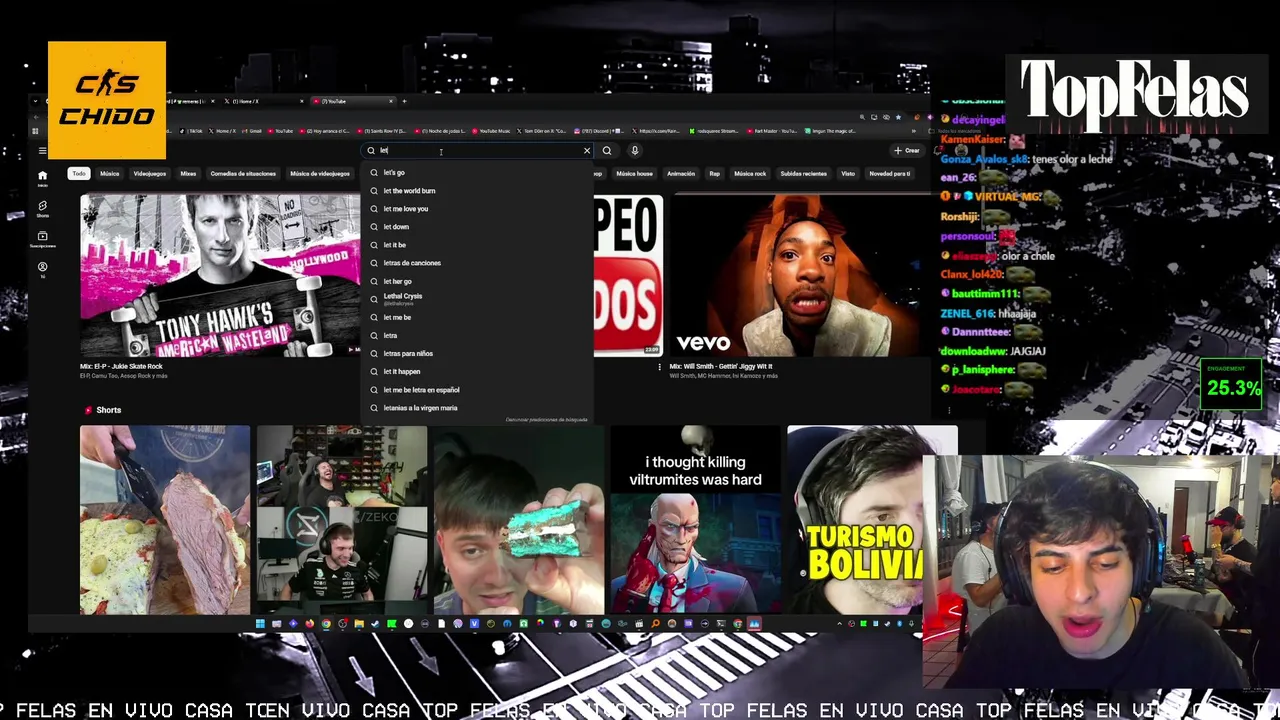Choose suggestion "let me be letra en español"
Image resolution: width=1280 pixels, height=720 pixels.
[x=478, y=390]
